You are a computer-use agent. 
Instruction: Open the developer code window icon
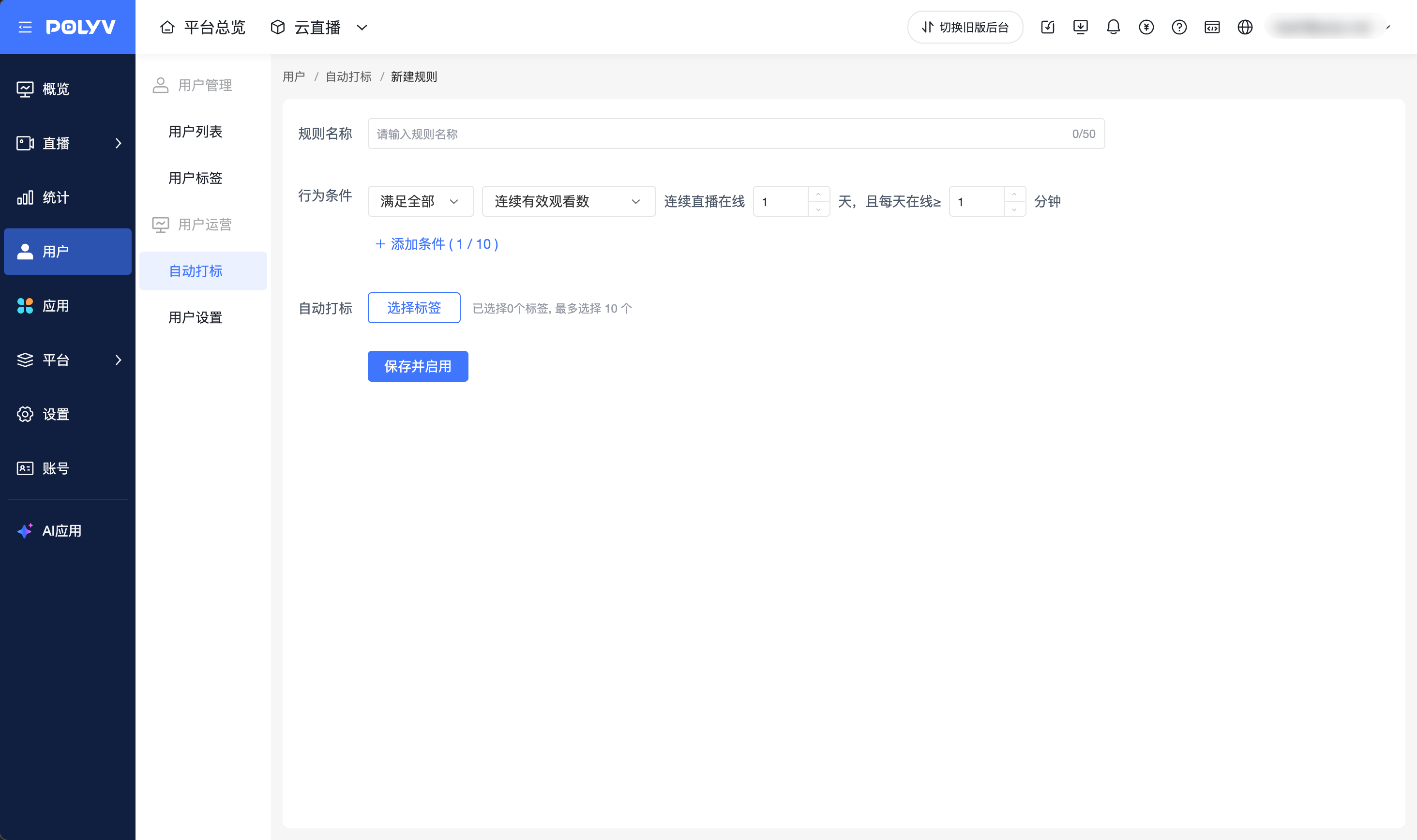coord(1211,27)
